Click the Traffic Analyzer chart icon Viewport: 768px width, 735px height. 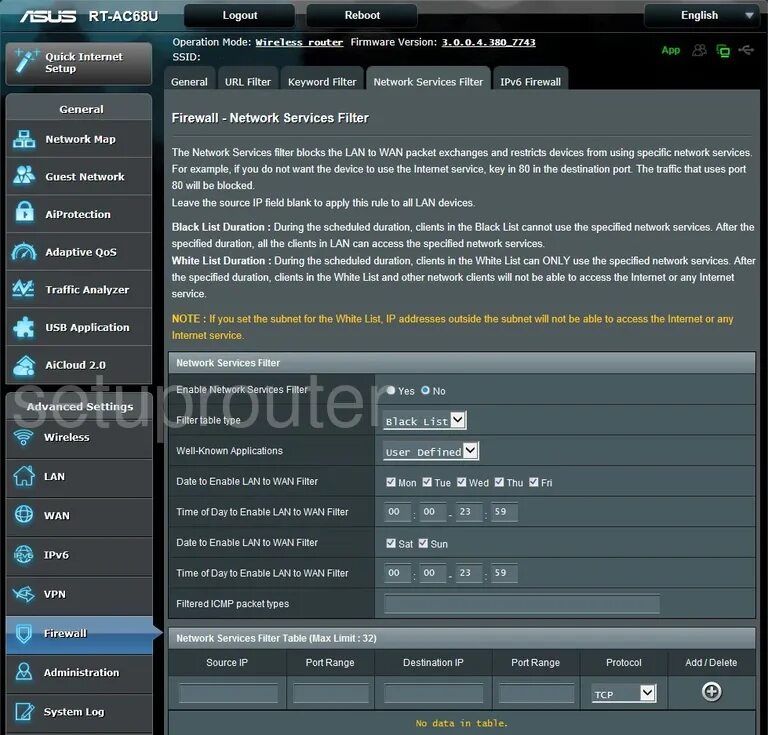[x=23, y=288]
